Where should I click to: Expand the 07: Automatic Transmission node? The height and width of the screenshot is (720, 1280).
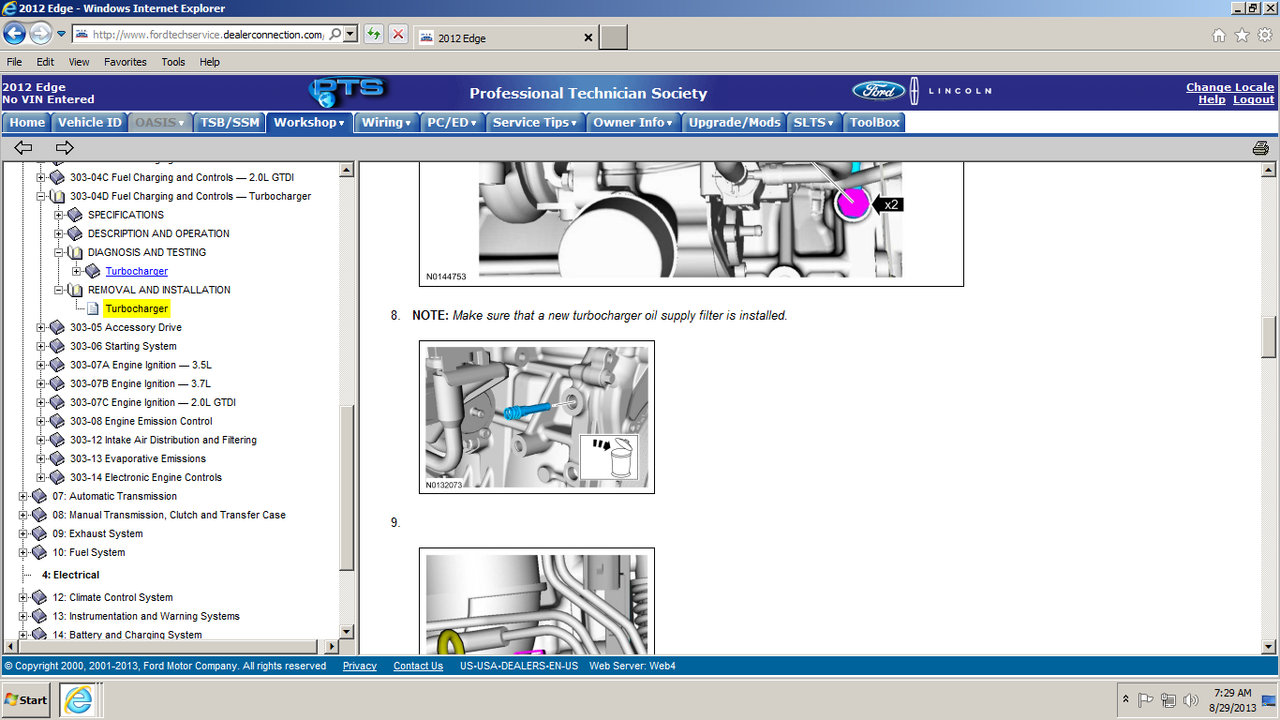point(24,496)
